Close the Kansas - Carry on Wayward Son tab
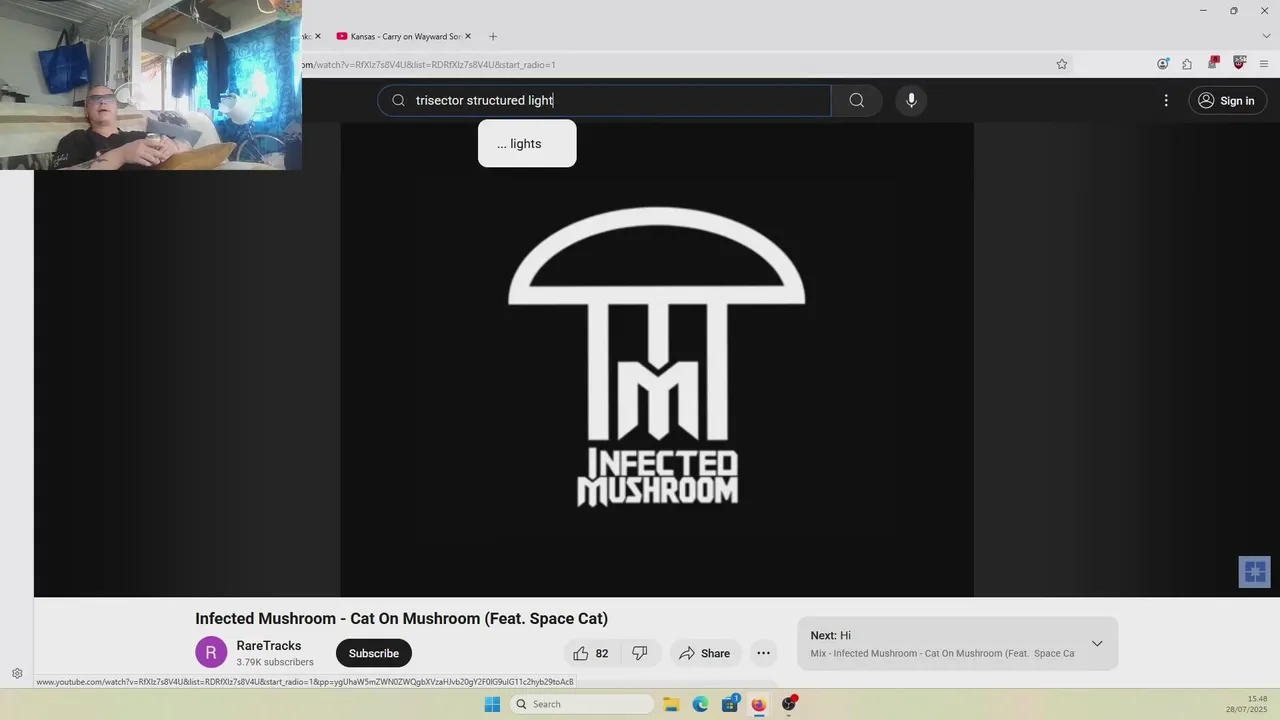The image size is (1280, 720). [467, 36]
